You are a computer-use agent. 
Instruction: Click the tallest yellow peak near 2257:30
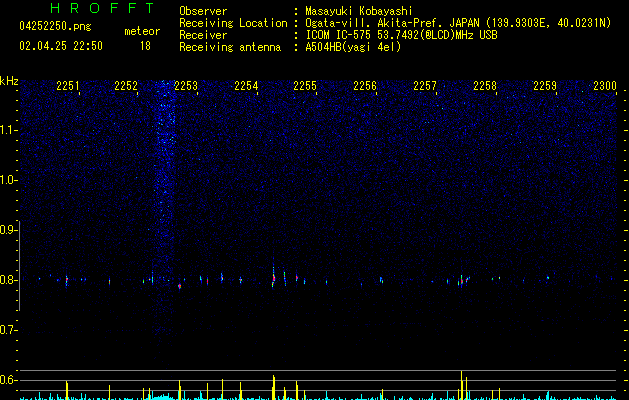point(461,385)
